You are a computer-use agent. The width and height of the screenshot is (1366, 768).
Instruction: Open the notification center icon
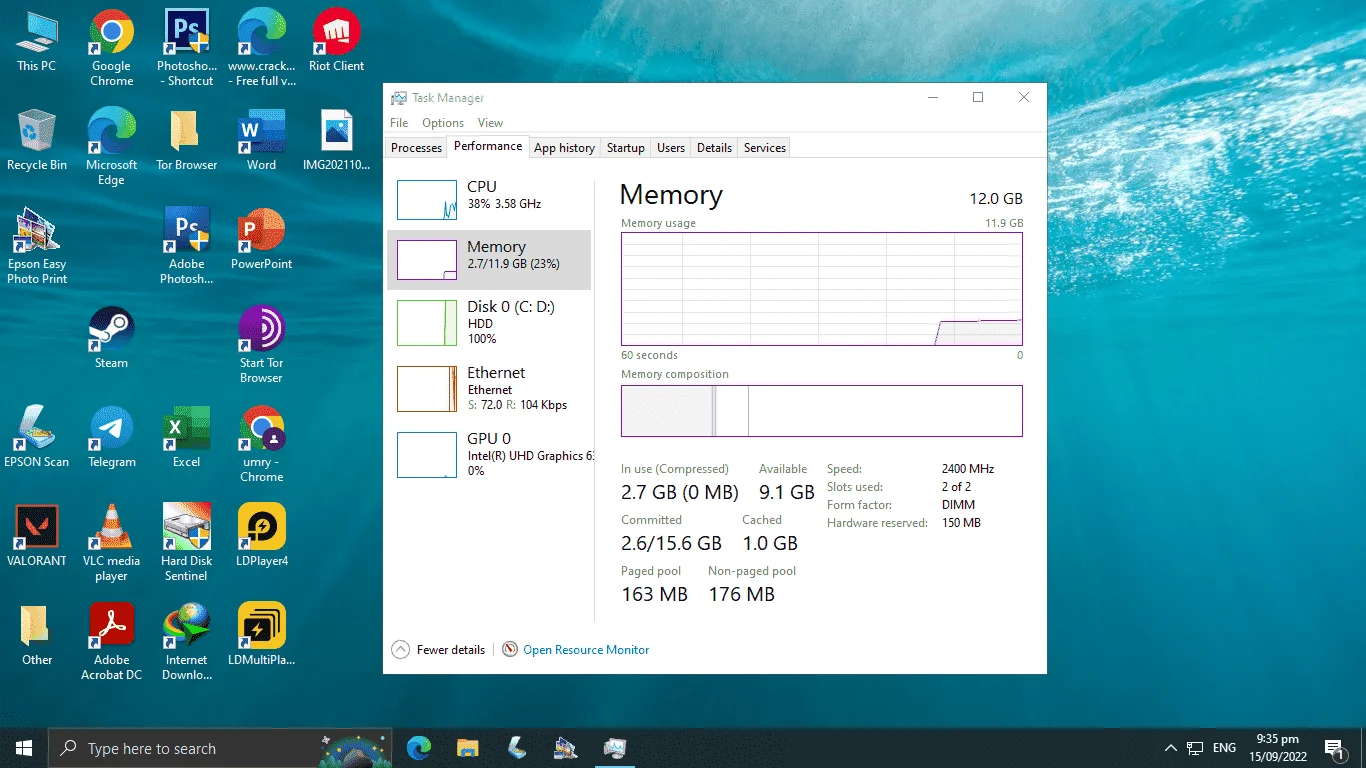(x=1334, y=748)
